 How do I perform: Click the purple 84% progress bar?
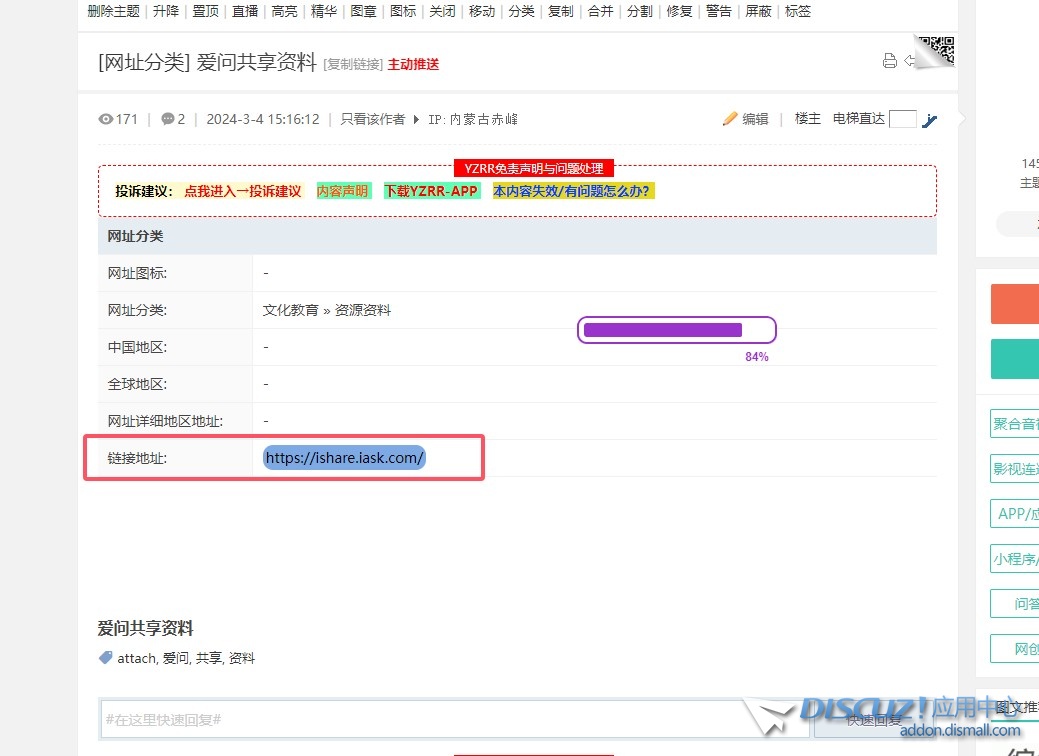(676, 330)
